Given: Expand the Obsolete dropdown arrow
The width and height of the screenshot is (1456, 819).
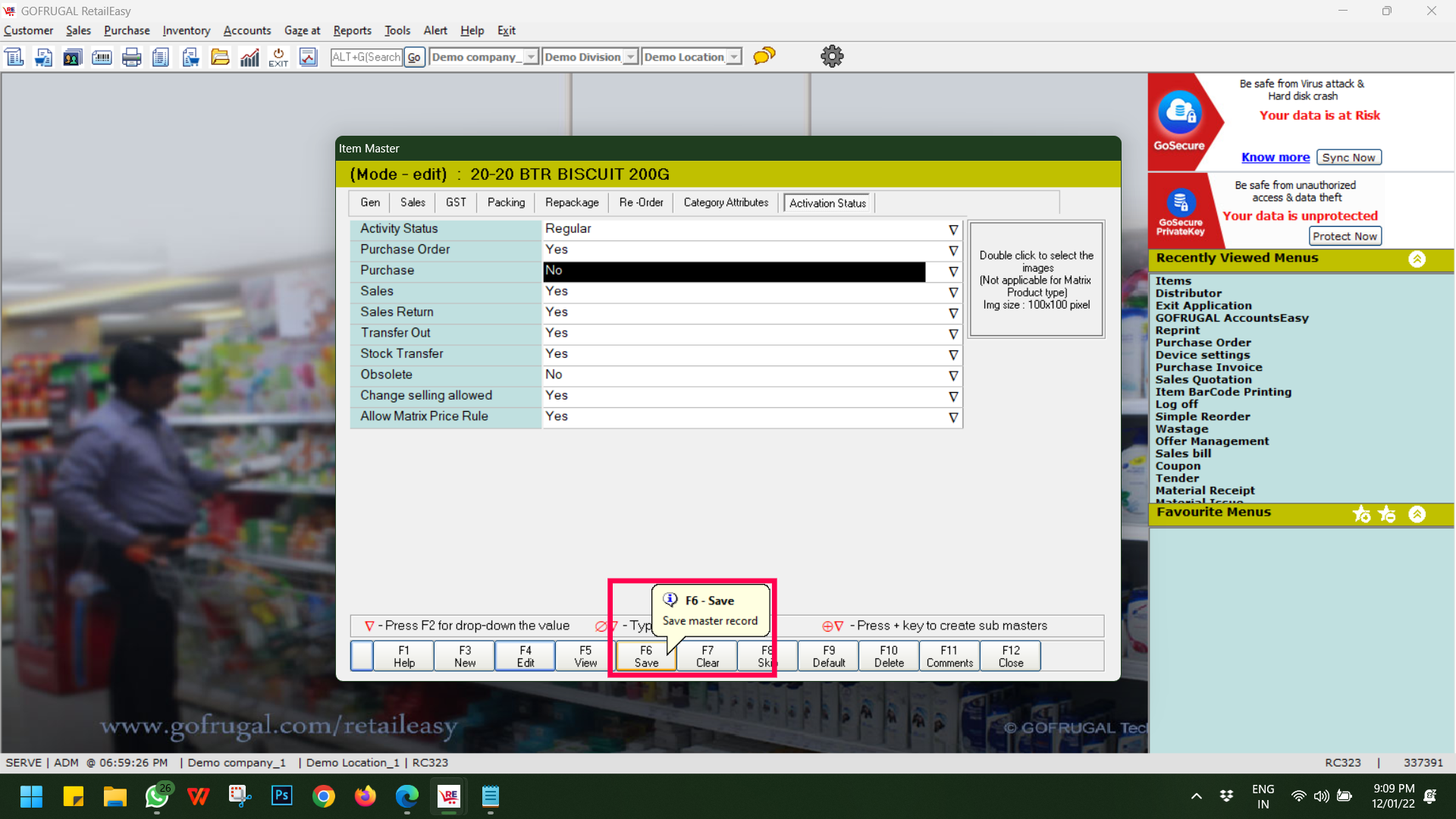Looking at the screenshot, I should [x=953, y=376].
